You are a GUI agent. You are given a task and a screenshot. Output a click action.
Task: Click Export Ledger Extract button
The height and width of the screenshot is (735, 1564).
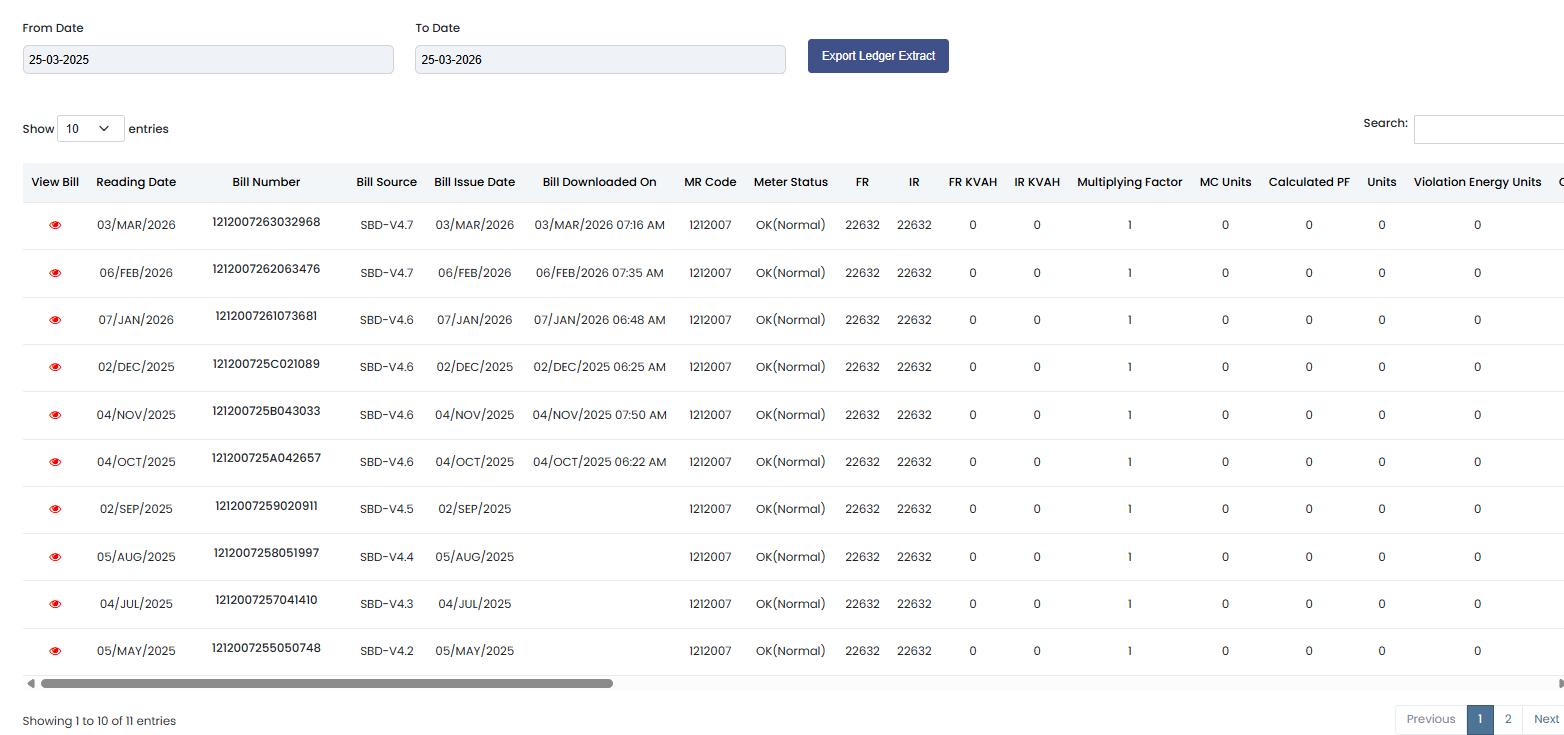(878, 56)
